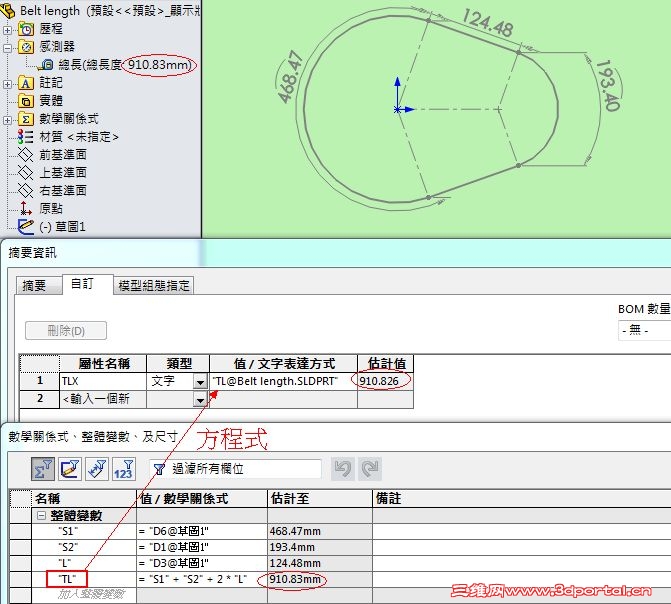671x604 pixels.
Task: Click the Belt length part icon
Action: (8, 10)
